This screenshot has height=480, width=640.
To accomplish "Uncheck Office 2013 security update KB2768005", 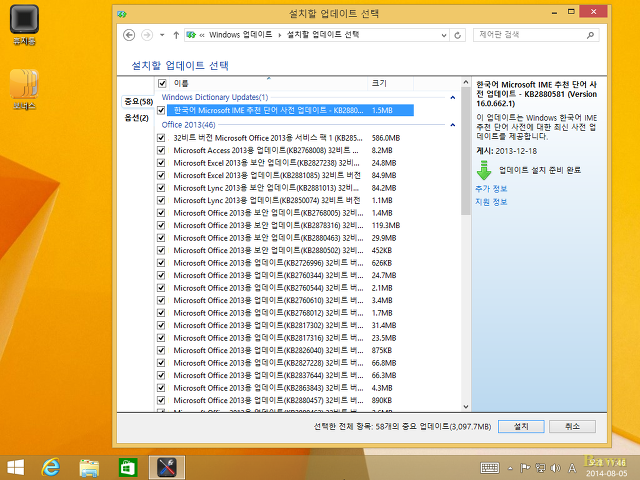I will pos(161,213).
